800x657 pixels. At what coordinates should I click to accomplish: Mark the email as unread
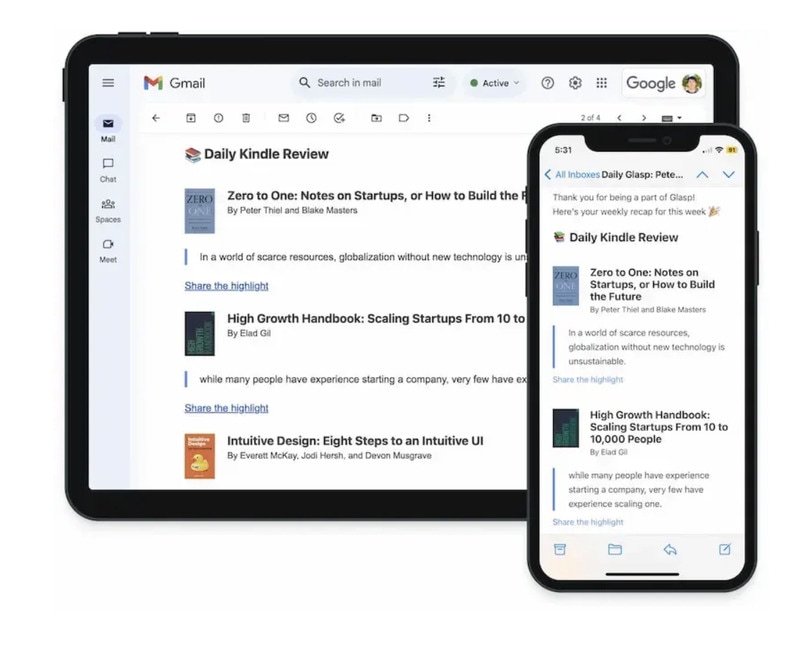click(x=284, y=118)
